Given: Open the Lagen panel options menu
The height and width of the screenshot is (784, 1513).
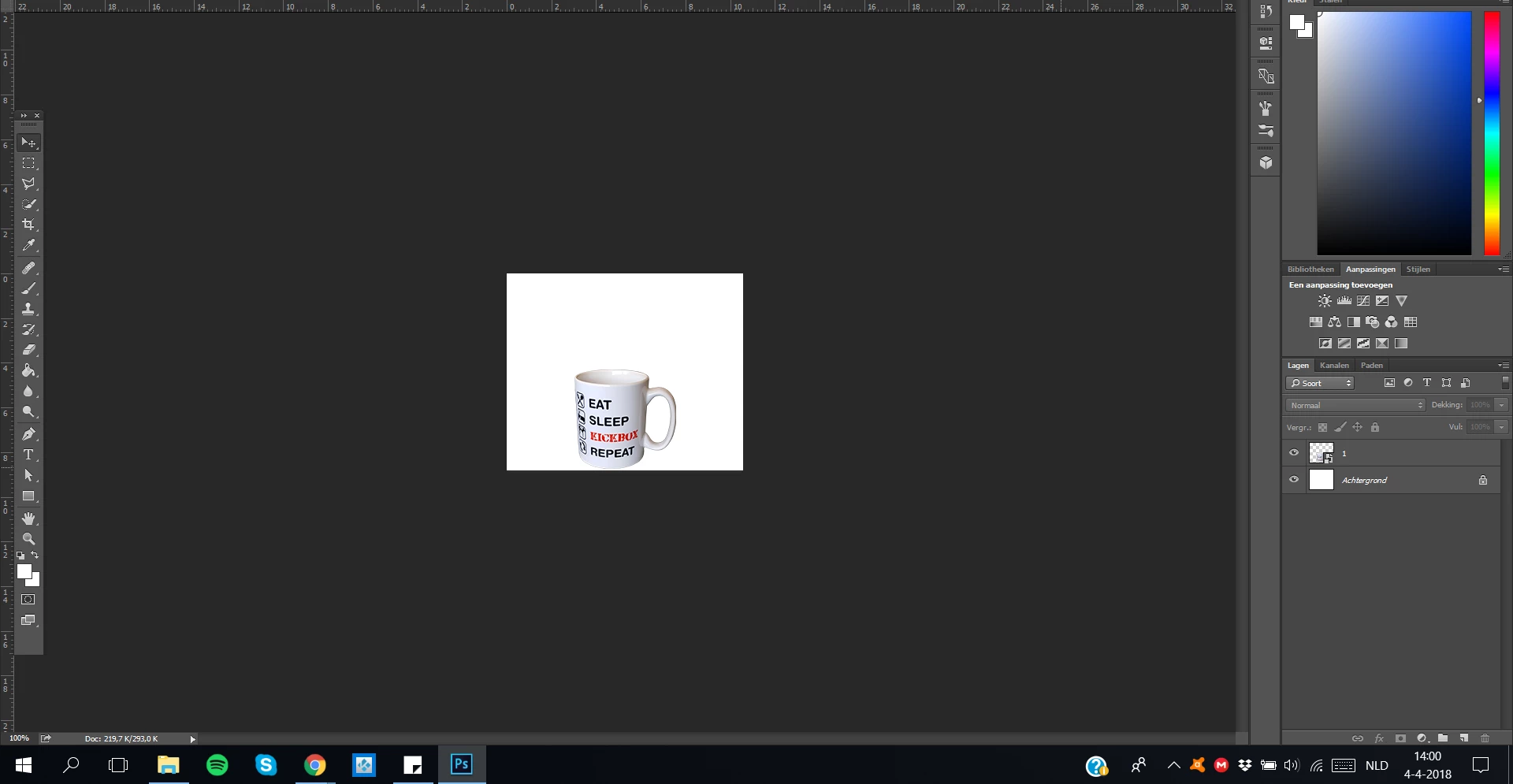Looking at the screenshot, I should pyautogui.click(x=1504, y=366).
